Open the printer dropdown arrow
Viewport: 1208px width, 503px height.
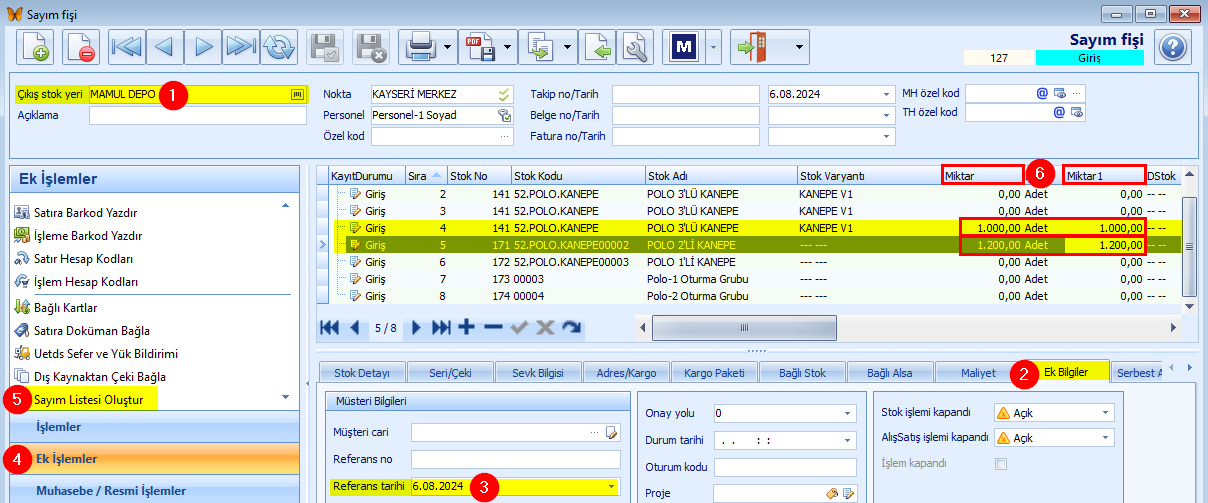pyautogui.click(x=448, y=46)
